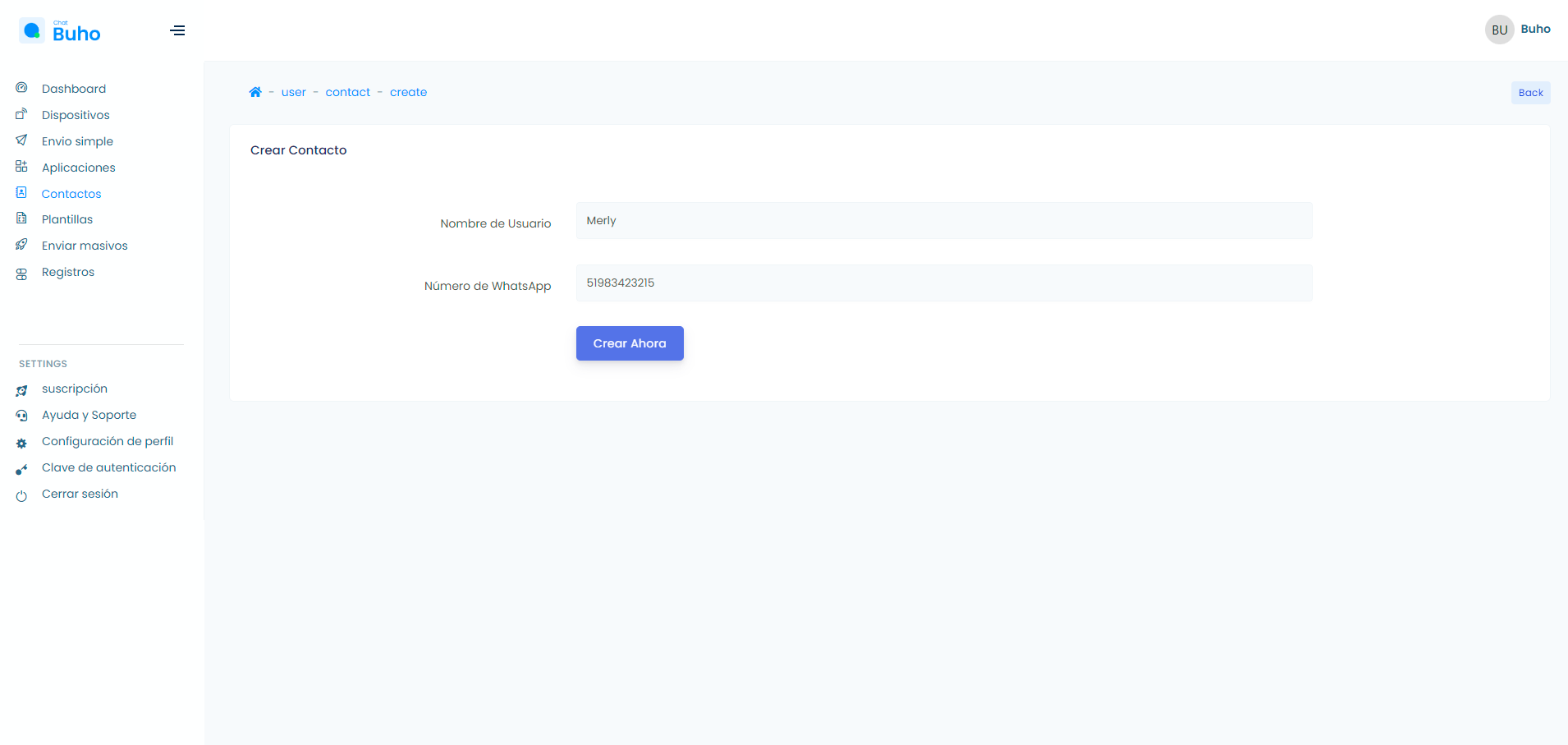Click the Enviar masivos rocket icon
Screen dimensions: 1568x745
coord(21,245)
